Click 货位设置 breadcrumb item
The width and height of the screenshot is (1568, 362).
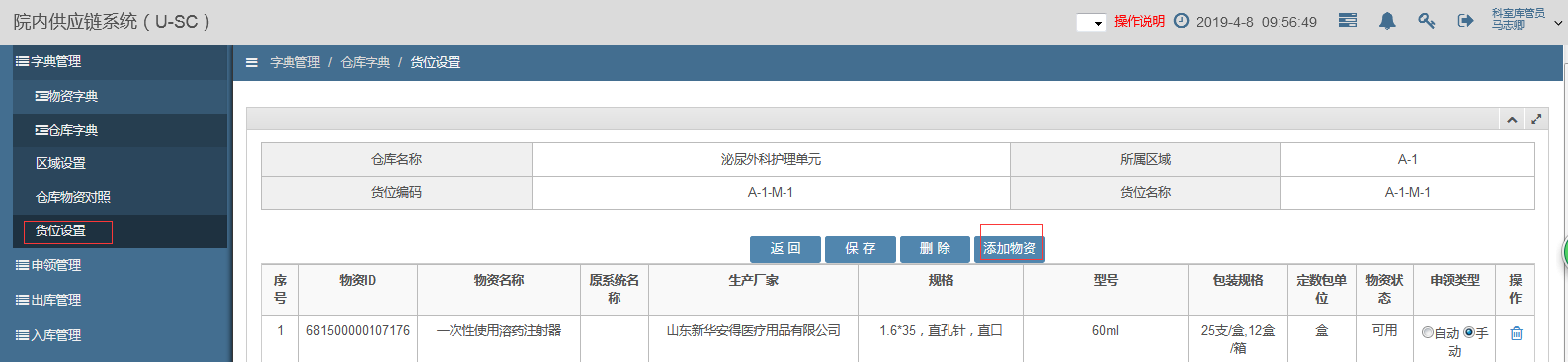pos(436,62)
